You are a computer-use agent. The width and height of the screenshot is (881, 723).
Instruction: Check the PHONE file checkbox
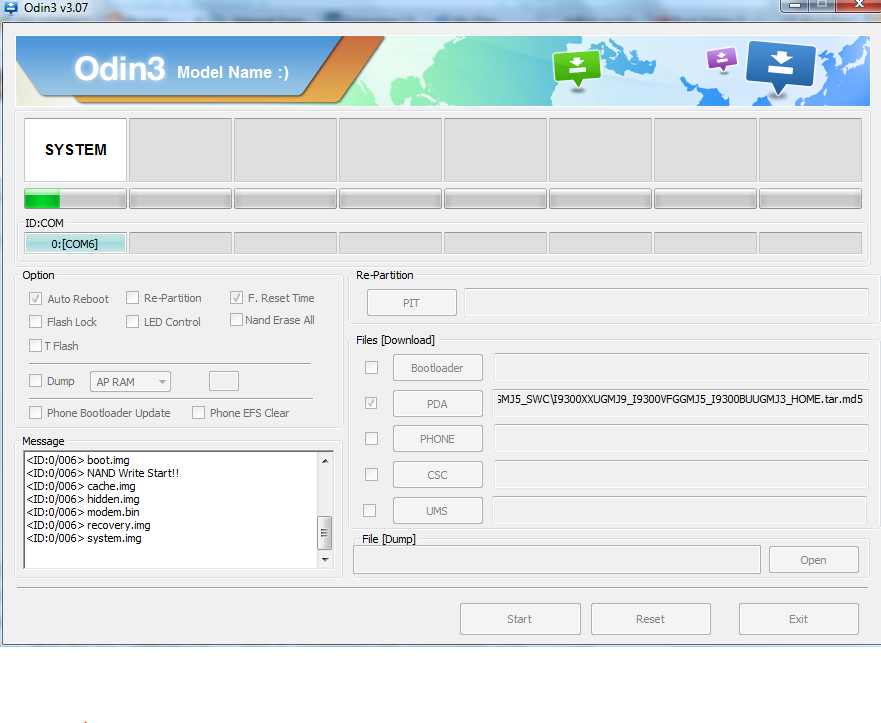[371, 439]
